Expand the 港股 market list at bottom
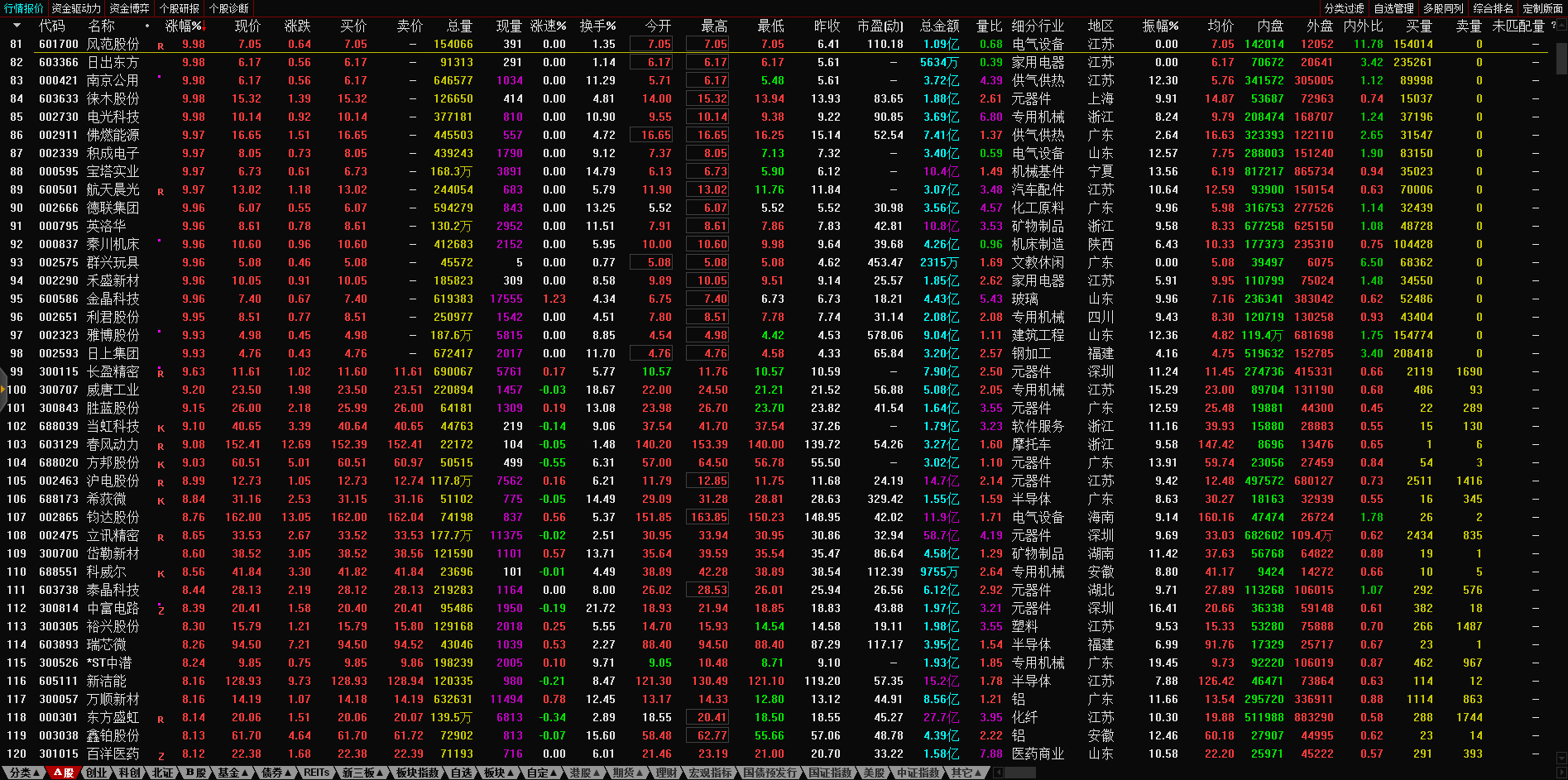Screen dimensions: 1568x780 tap(584, 773)
